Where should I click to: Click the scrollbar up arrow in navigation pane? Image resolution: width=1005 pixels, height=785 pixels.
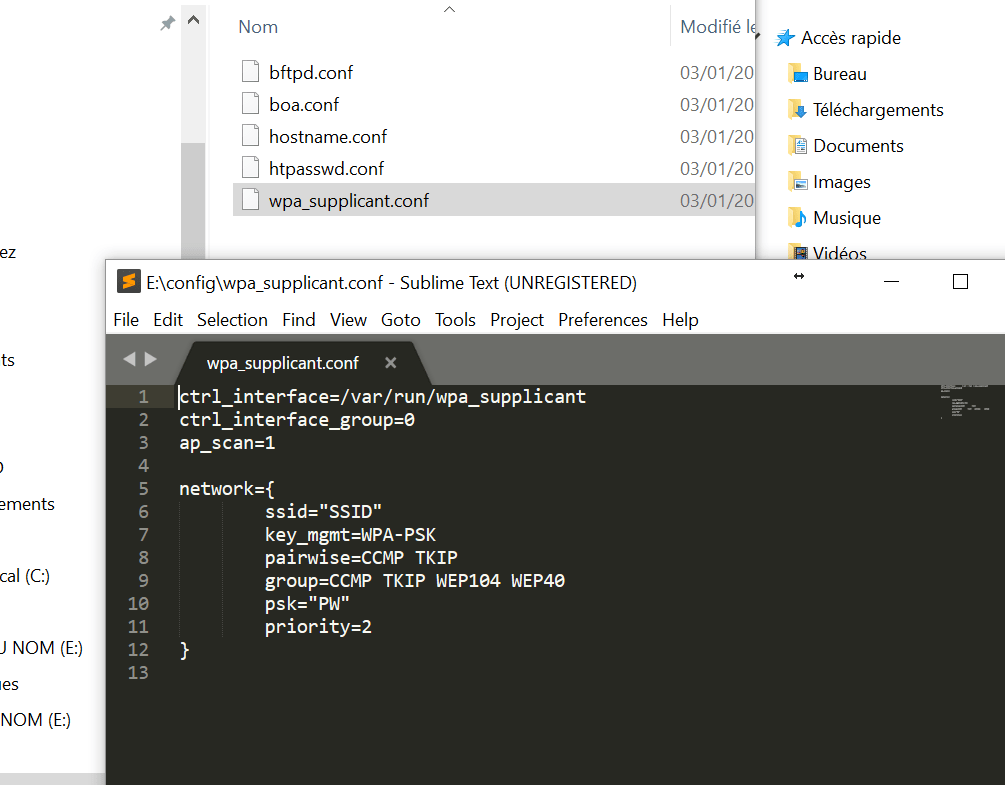tap(193, 20)
